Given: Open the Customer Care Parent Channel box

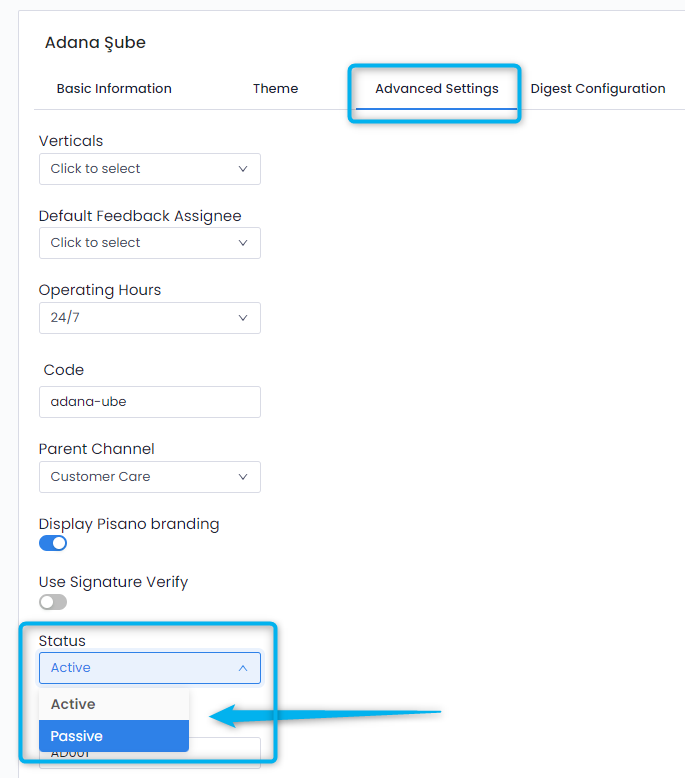Looking at the screenshot, I should coord(140,477).
